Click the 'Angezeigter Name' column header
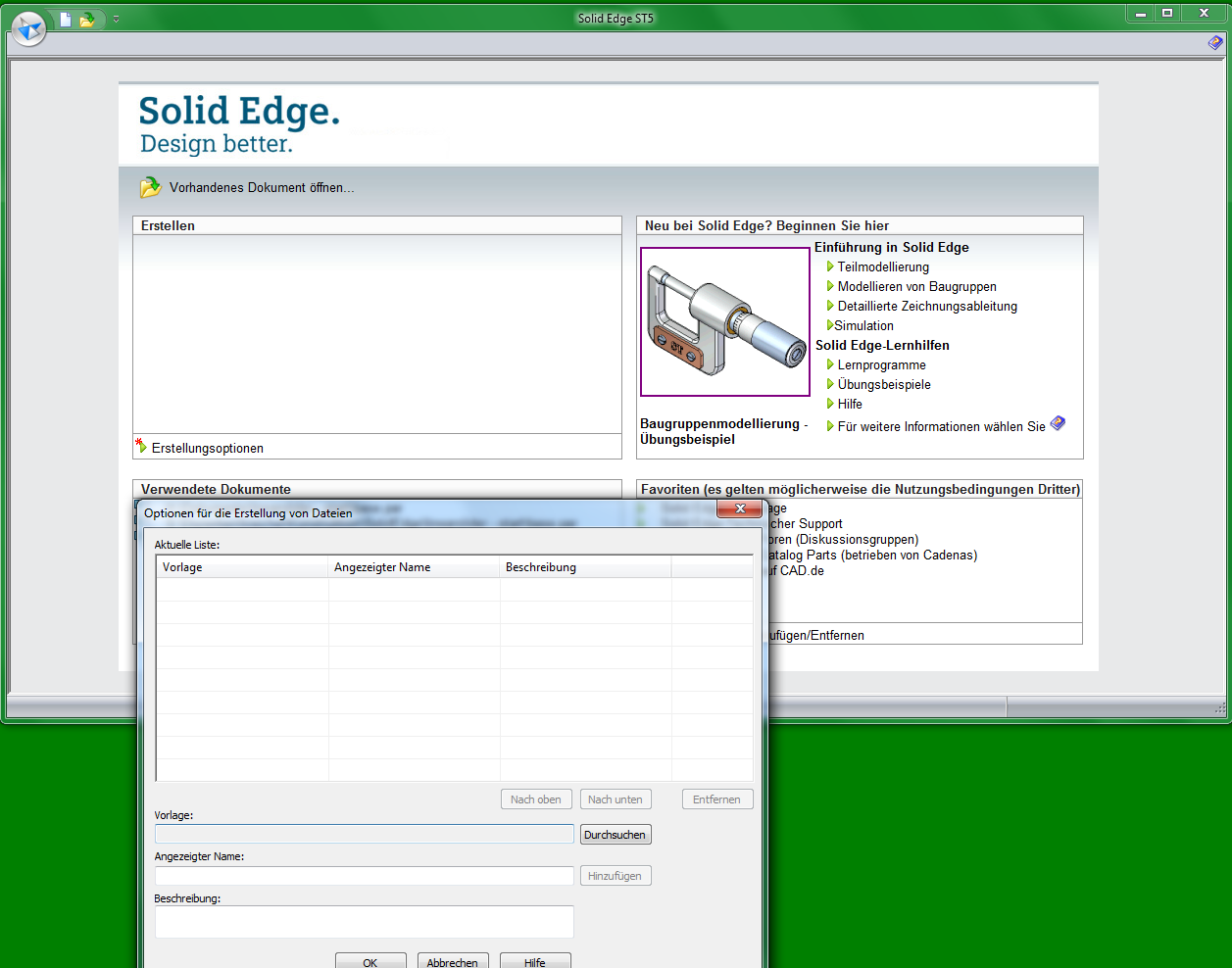This screenshot has height=968, width=1232. [x=414, y=567]
